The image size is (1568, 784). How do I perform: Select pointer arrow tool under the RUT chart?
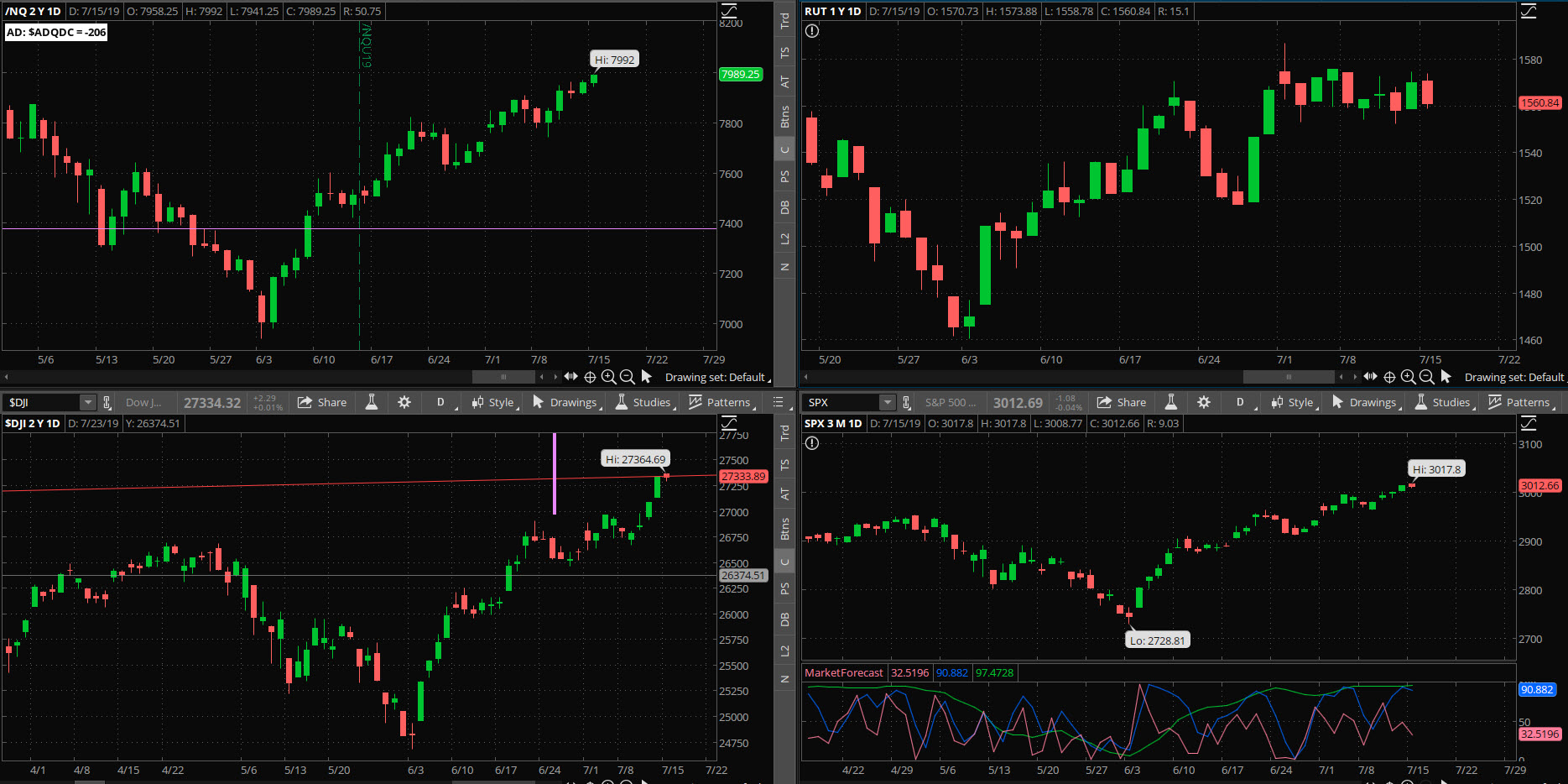pos(1446,376)
